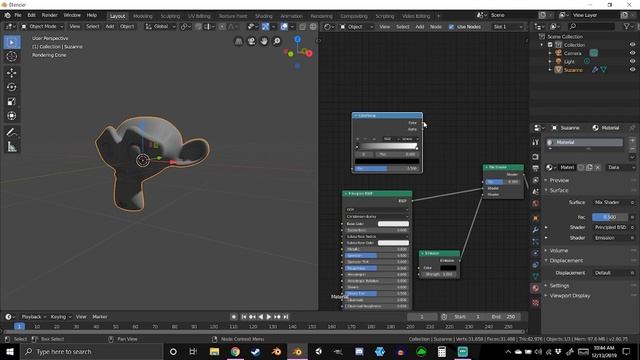Viewport: 640px width, 360px height.
Task: Click the Mix Shader surface selector button
Action: tap(610, 202)
